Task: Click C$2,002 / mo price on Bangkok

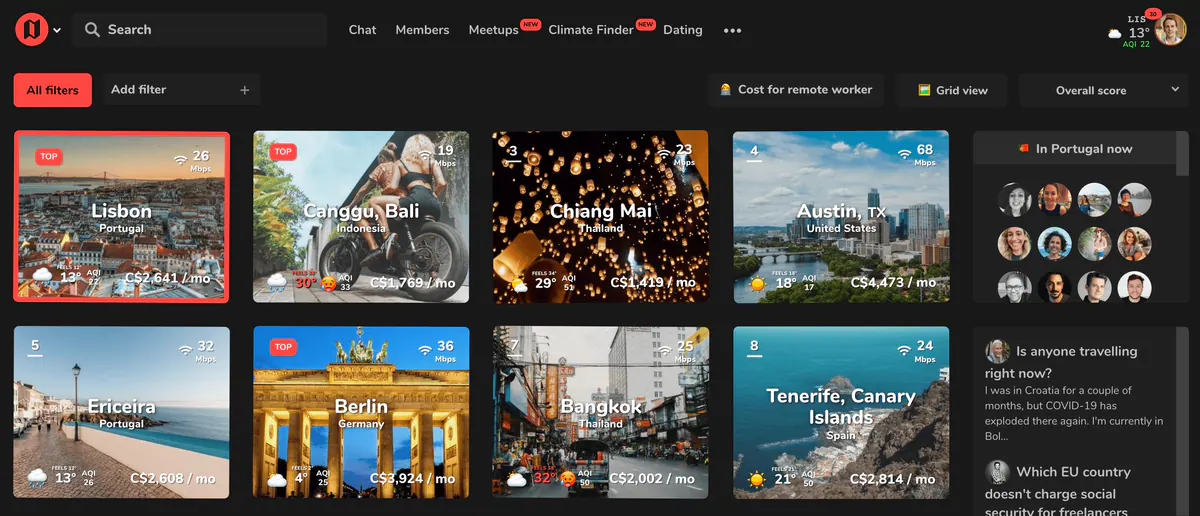Action: (x=653, y=479)
